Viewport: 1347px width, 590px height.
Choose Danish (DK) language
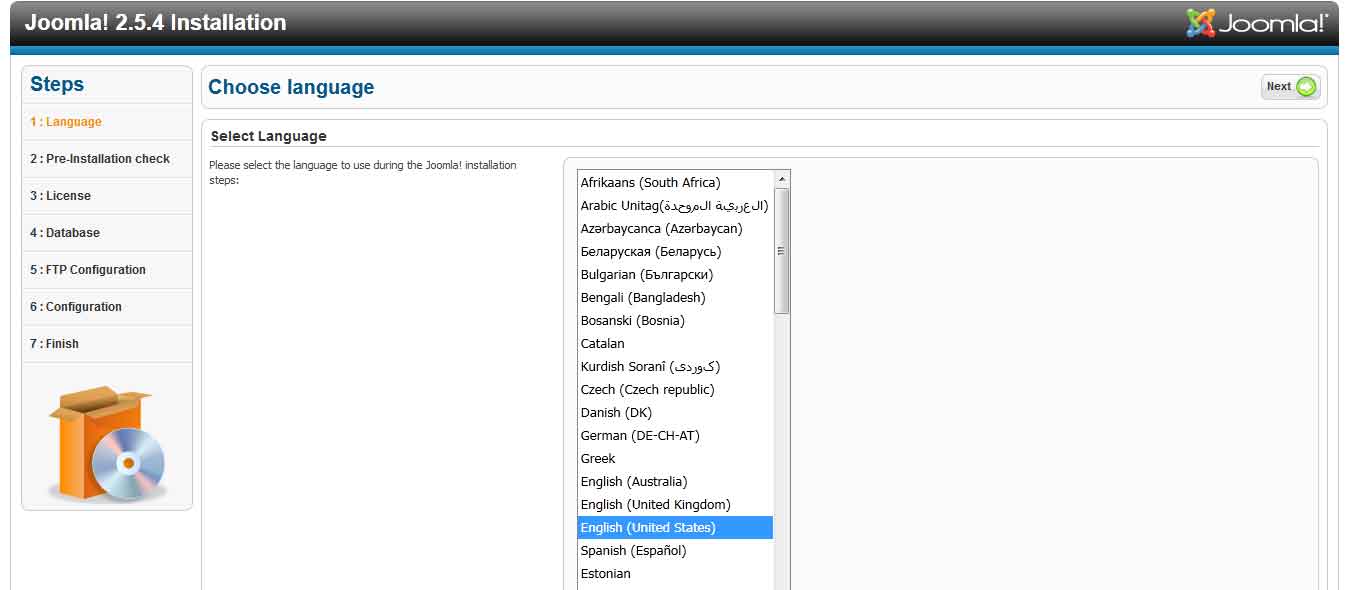coord(675,413)
